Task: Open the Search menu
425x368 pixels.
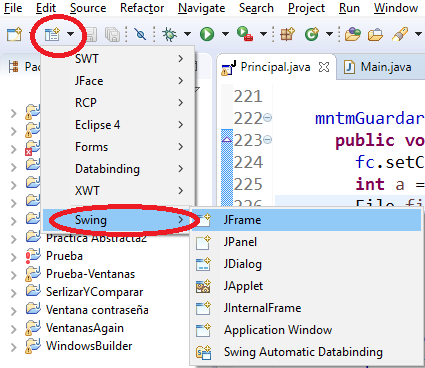Action: point(256,8)
